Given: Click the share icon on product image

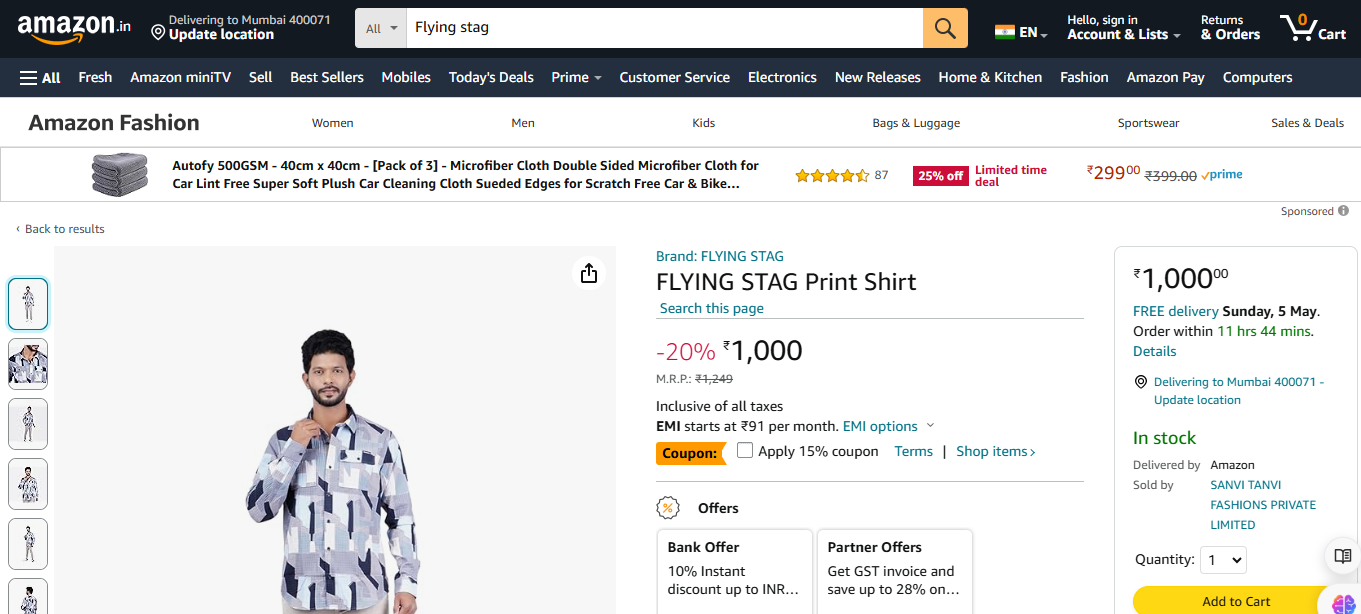Looking at the screenshot, I should click(589, 273).
